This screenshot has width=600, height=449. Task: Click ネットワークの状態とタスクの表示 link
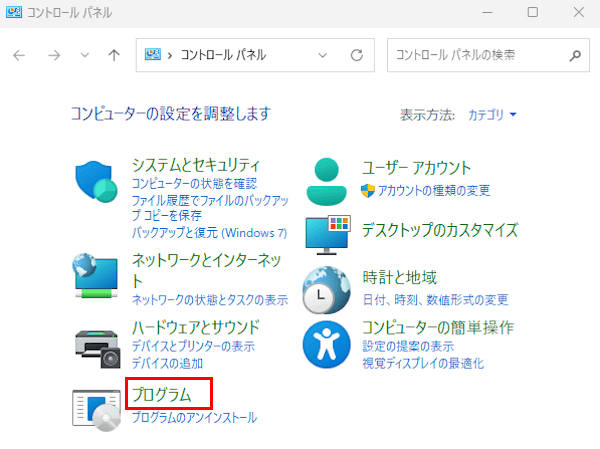pyautogui.click(x=210, y=300)
